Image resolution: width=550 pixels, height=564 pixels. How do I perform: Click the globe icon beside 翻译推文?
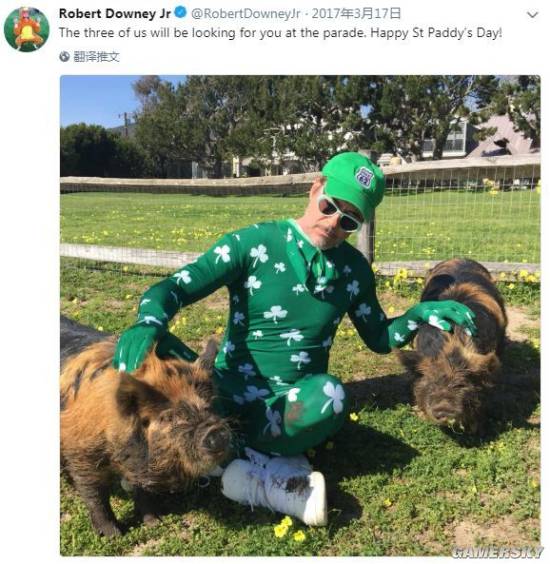(x=64, y=56)
